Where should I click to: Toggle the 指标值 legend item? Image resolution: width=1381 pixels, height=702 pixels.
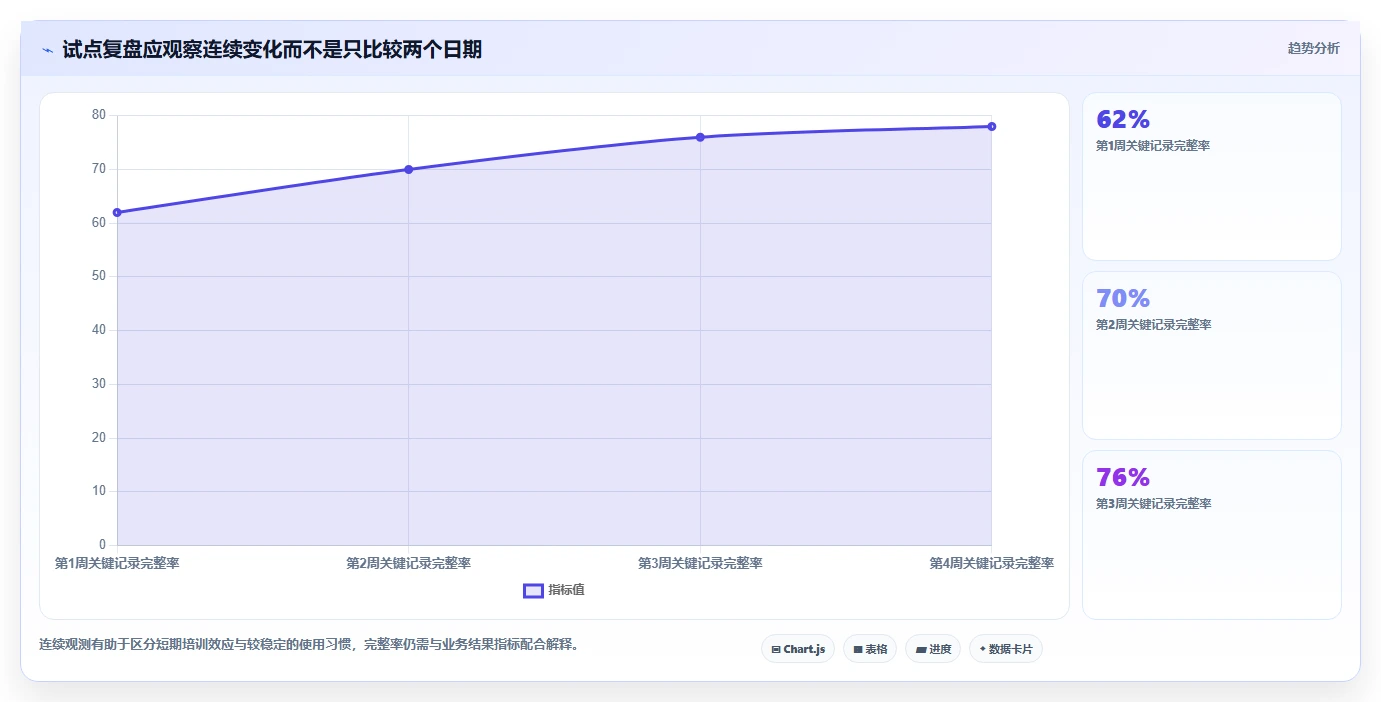tap(554, 590)
